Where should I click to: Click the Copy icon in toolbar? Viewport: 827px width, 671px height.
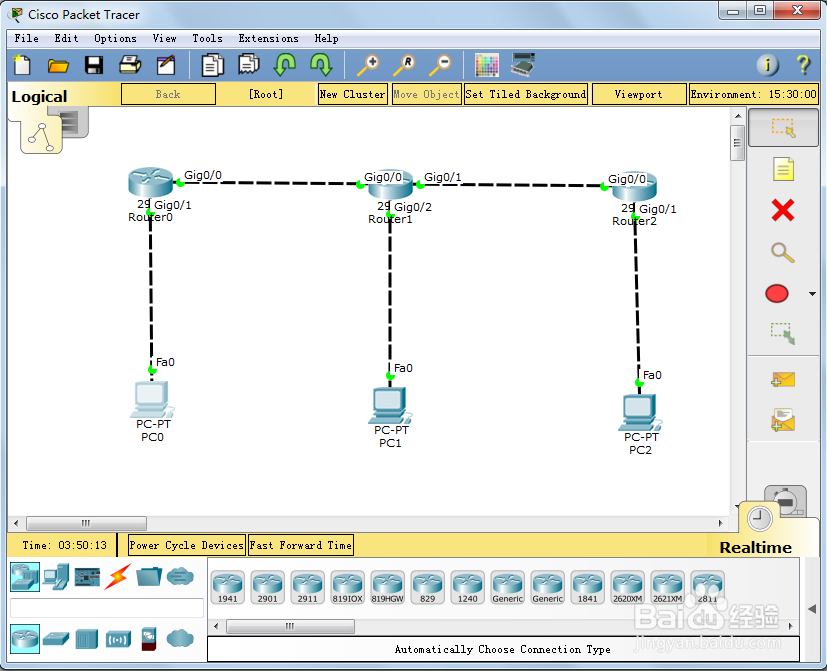pos(213,65)
